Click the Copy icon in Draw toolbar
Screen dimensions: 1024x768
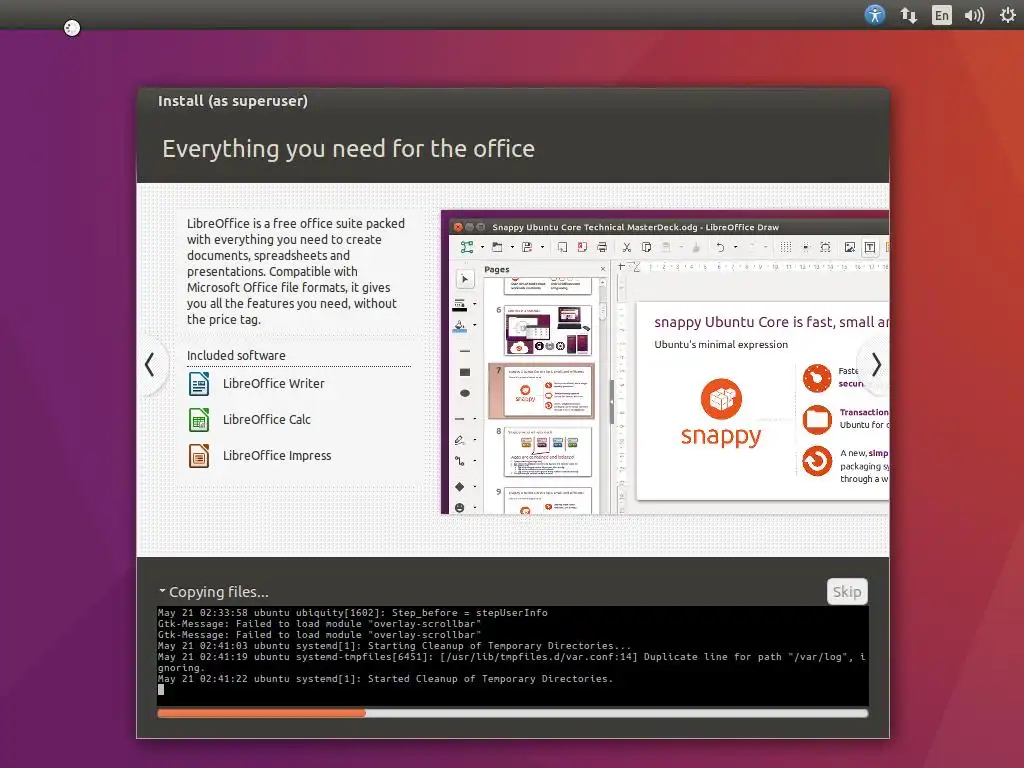647,247
